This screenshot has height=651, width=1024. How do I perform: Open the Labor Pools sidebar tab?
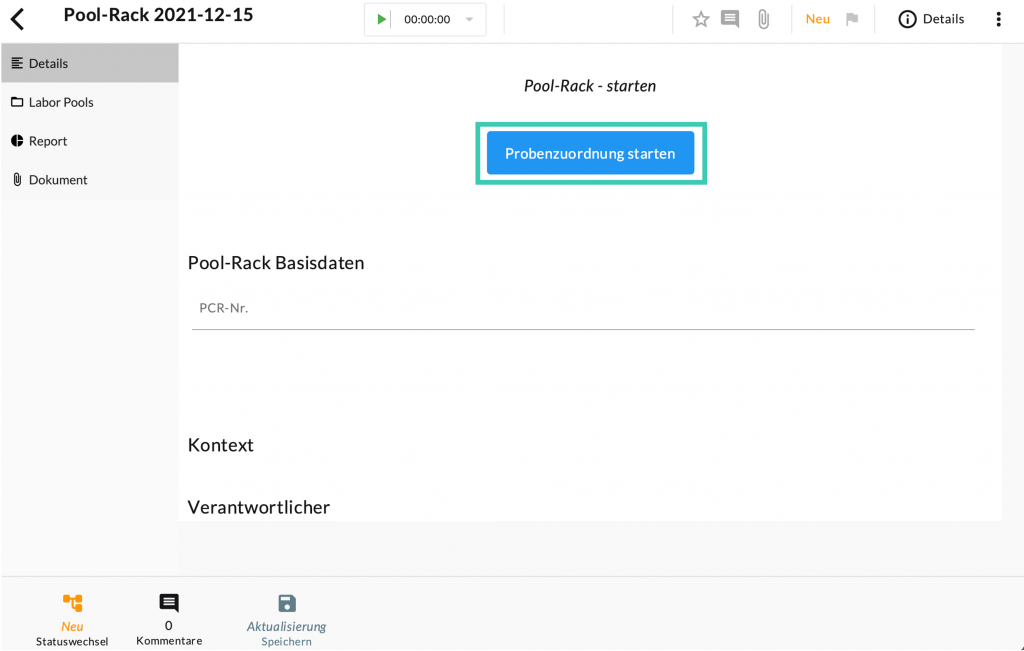(x=89, y=102)
